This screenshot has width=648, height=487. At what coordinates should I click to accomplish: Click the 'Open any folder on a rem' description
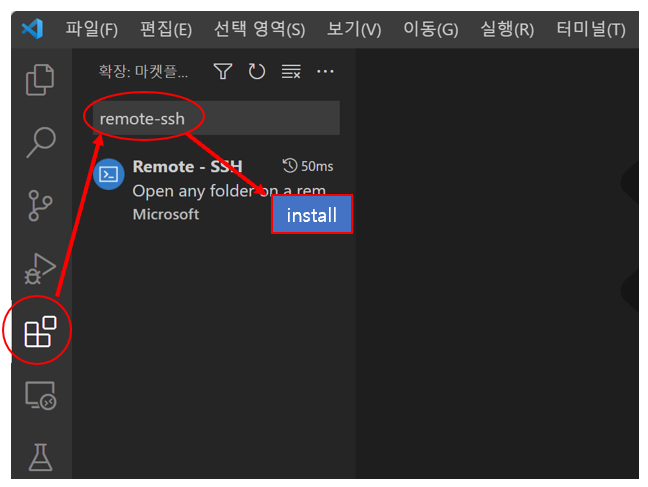pos(229,191)
